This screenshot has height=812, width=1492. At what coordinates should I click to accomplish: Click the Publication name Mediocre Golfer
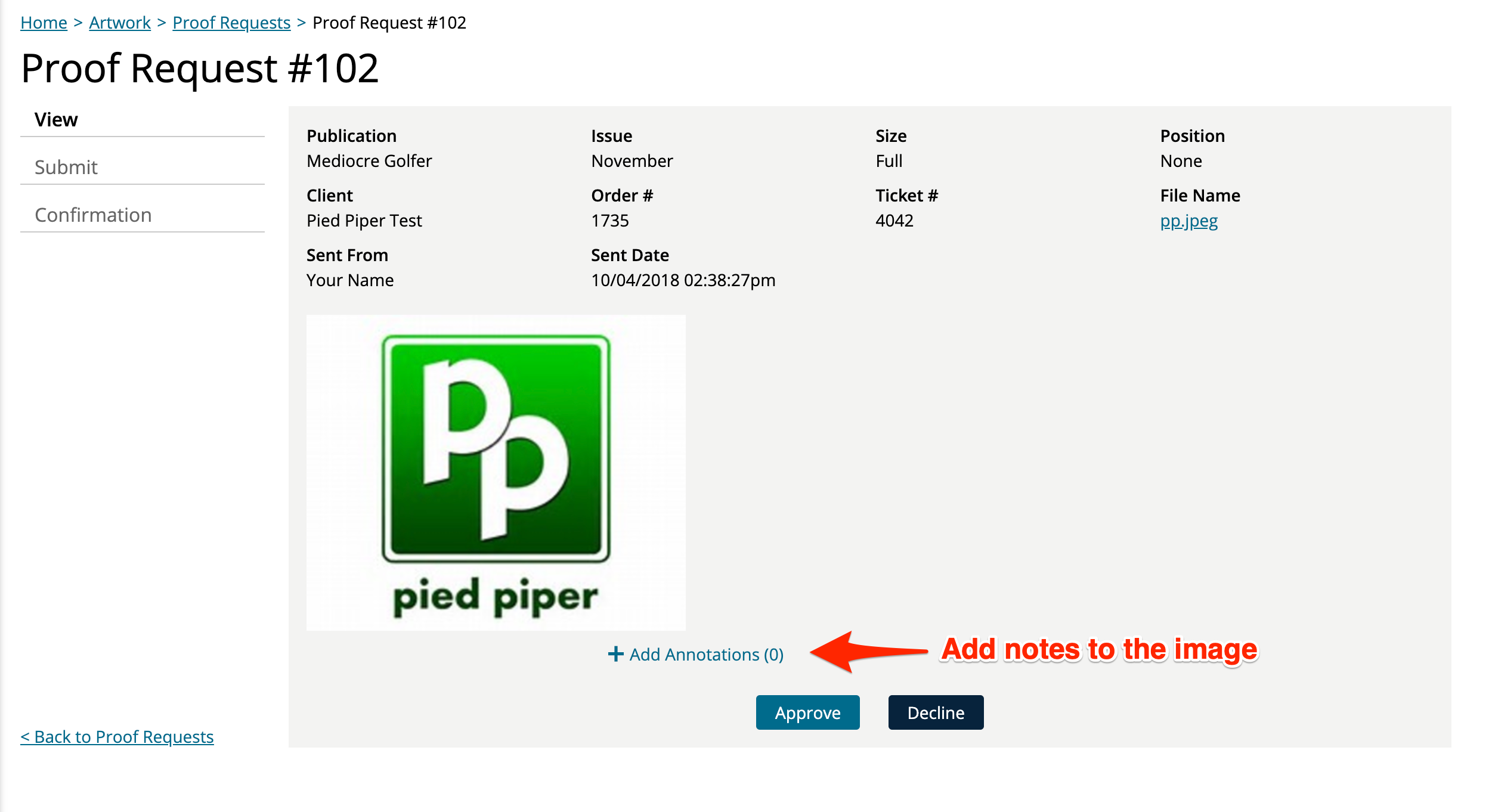[369, 161]
